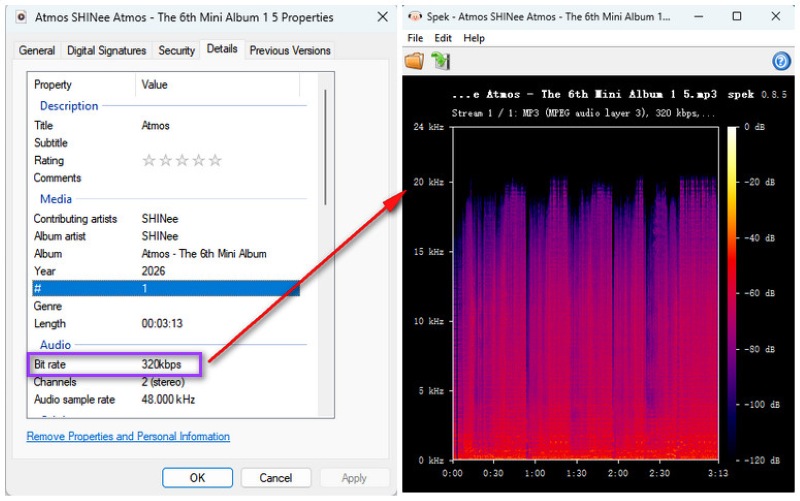Click the Genre property row
The image size is (800, 501).
pyautogui.click(x=166, y=306)
